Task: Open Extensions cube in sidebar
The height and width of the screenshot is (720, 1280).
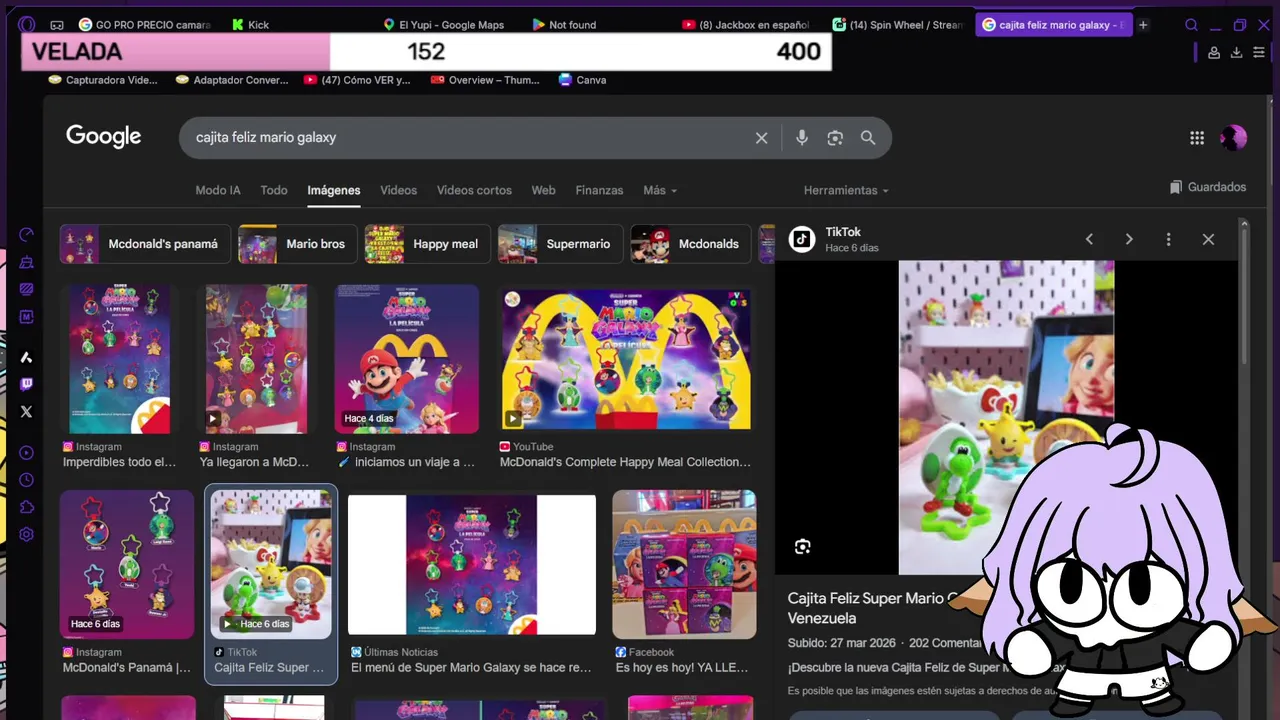Action: [27, 507]
